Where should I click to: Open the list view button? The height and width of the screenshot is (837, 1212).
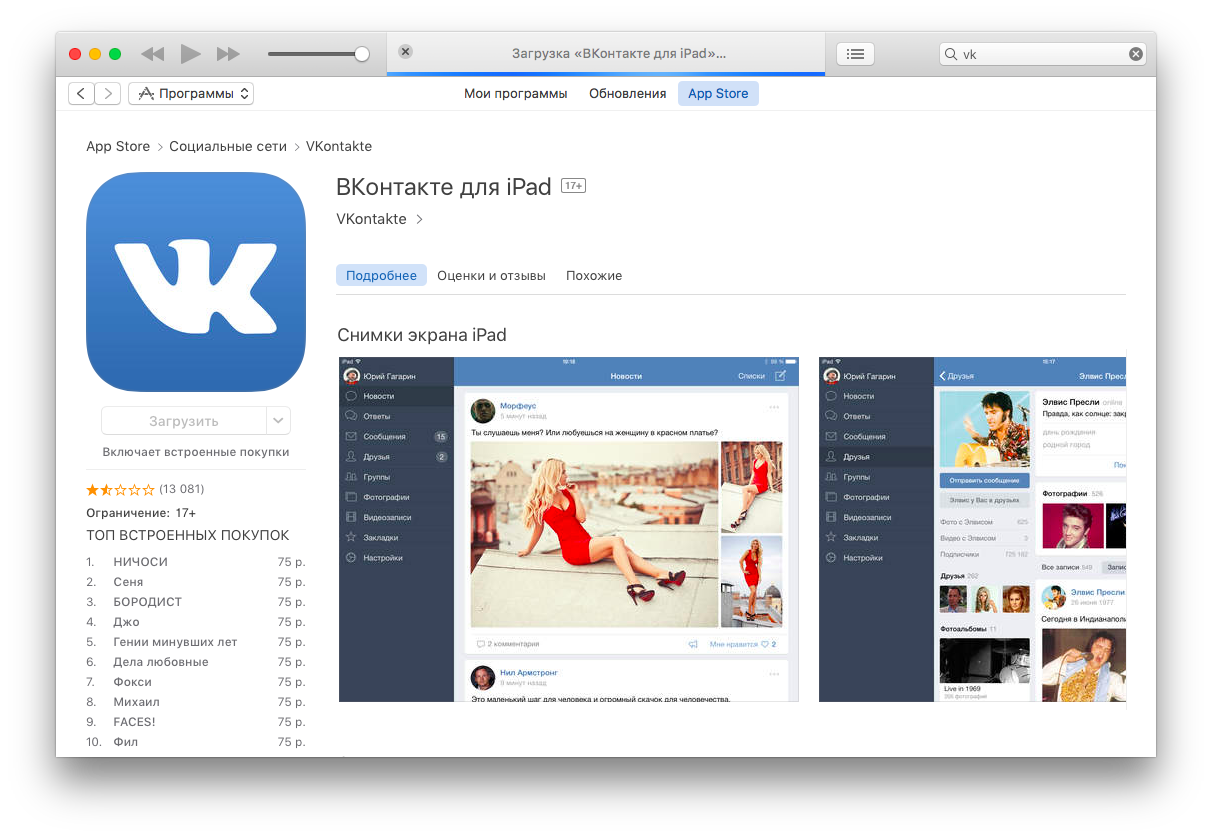point(855,54)
